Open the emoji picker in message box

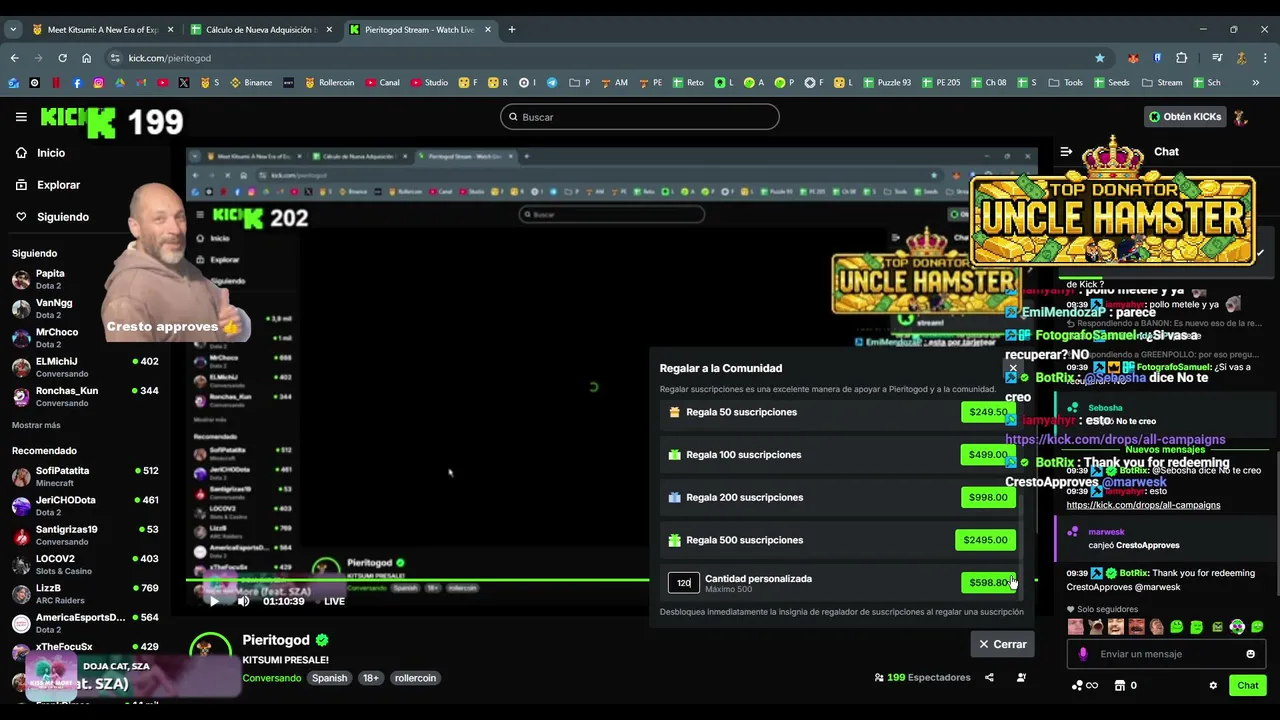(1250, 654)
